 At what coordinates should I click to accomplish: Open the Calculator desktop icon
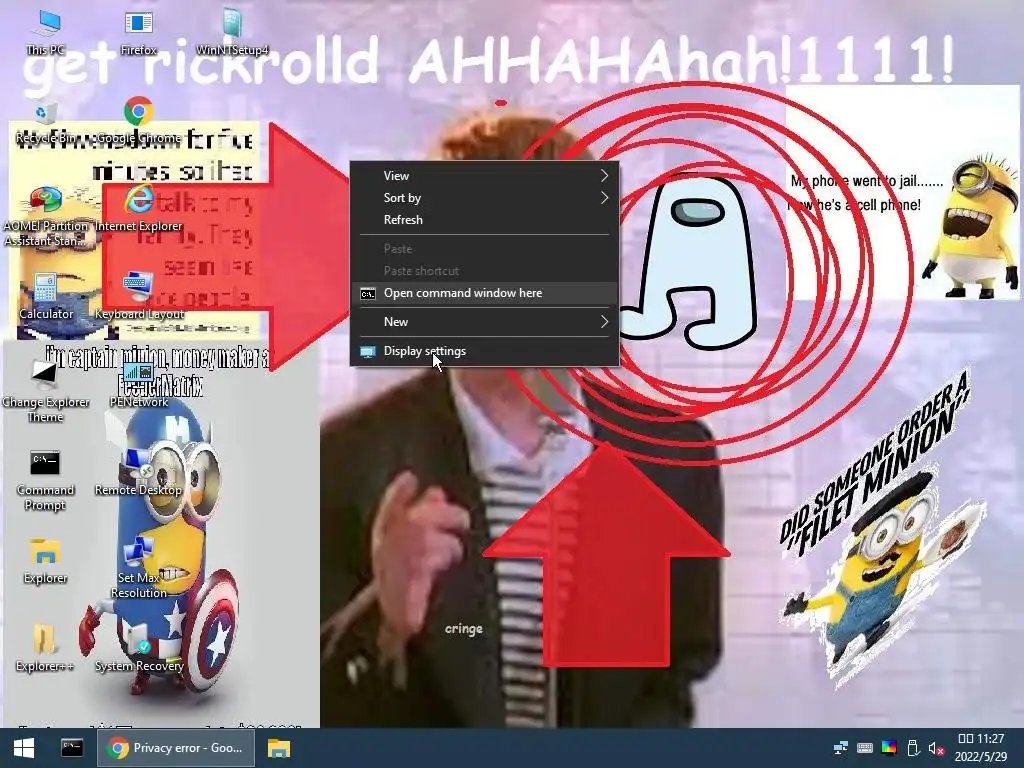[46, 296]
